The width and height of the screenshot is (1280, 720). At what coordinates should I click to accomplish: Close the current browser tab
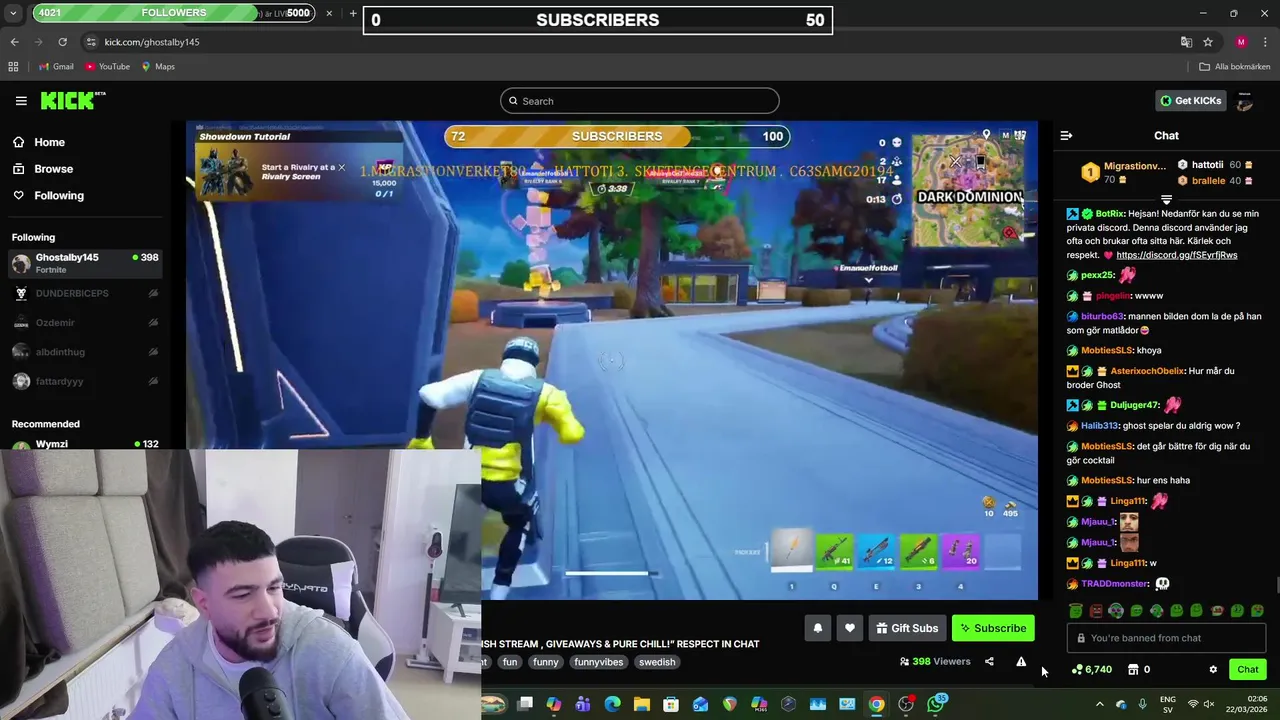click(329, 13)
